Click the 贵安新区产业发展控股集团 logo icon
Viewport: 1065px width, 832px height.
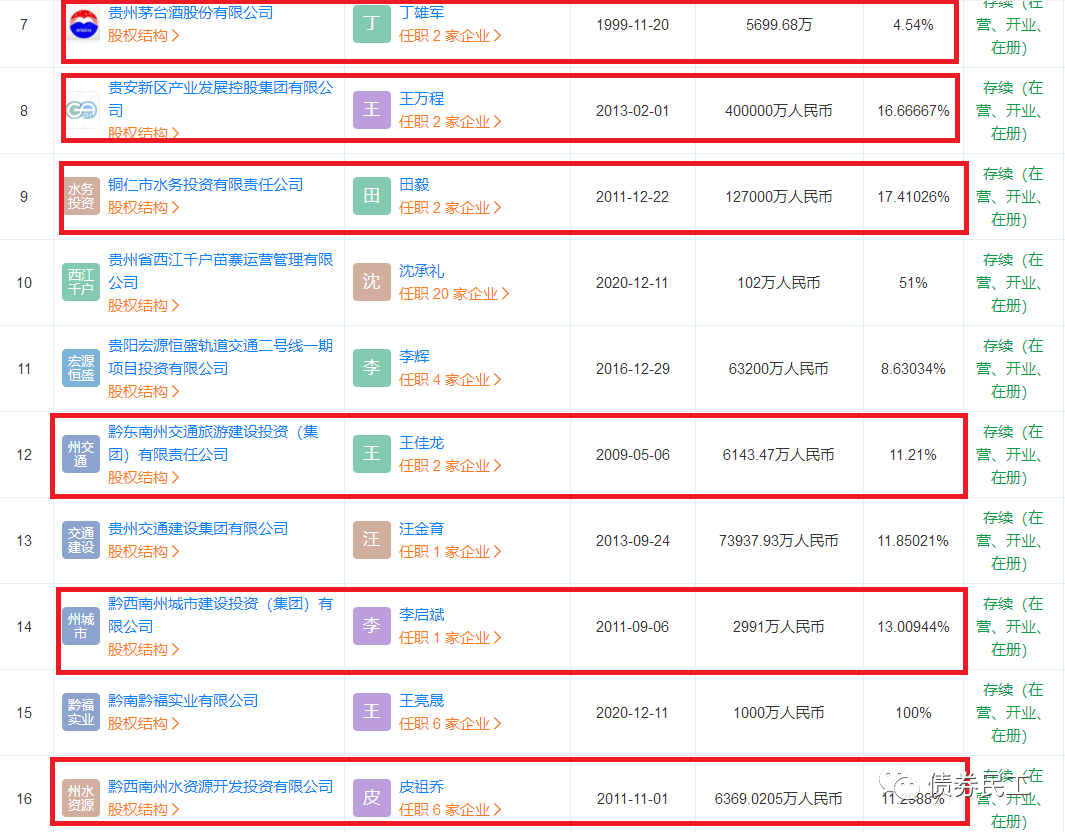pyautogui.click(x=81, y=110)
